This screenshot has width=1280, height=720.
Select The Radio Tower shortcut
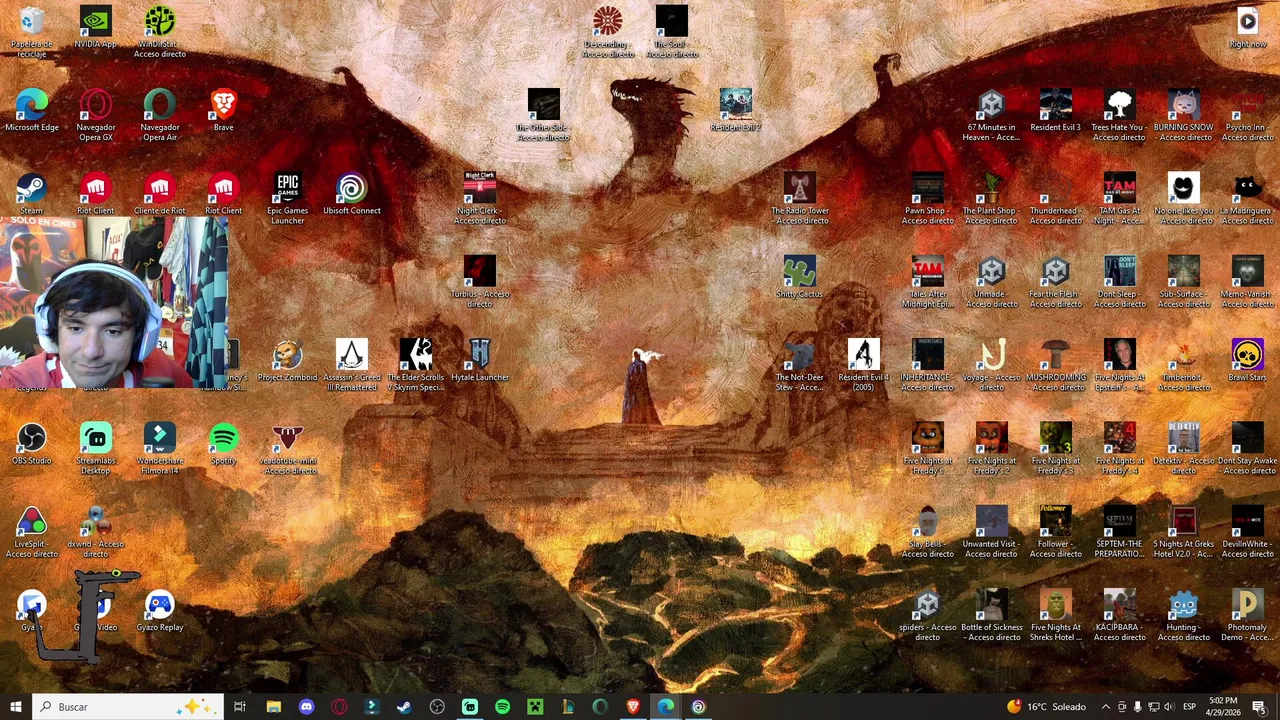tap(799, 198)
